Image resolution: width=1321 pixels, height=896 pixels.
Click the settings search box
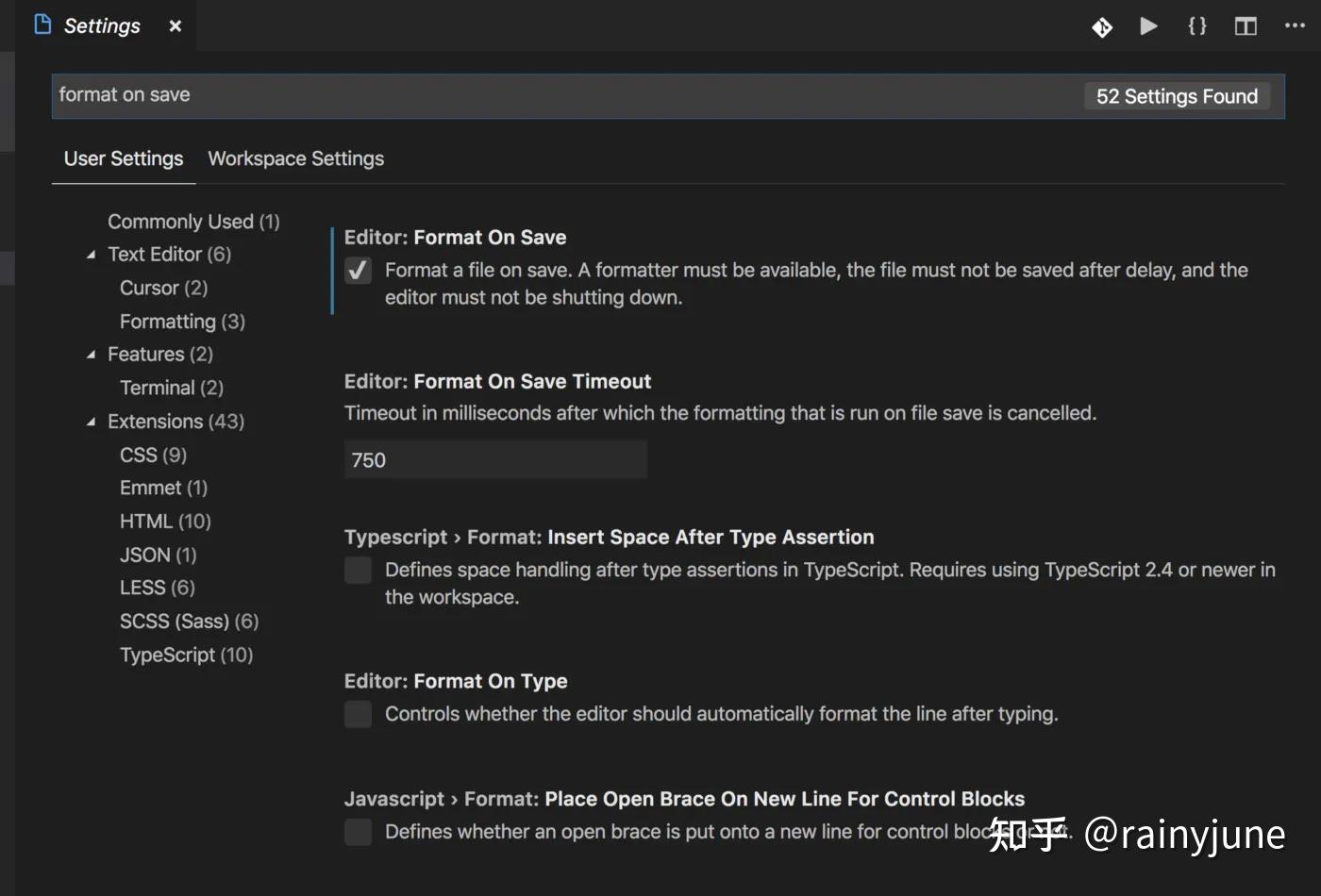click(566, 95)
